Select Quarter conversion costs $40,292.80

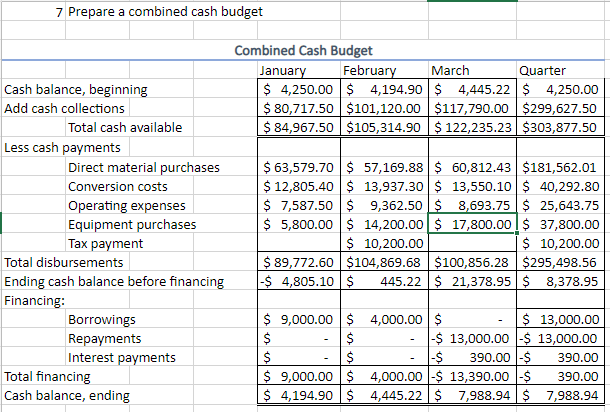coord(561,187)
